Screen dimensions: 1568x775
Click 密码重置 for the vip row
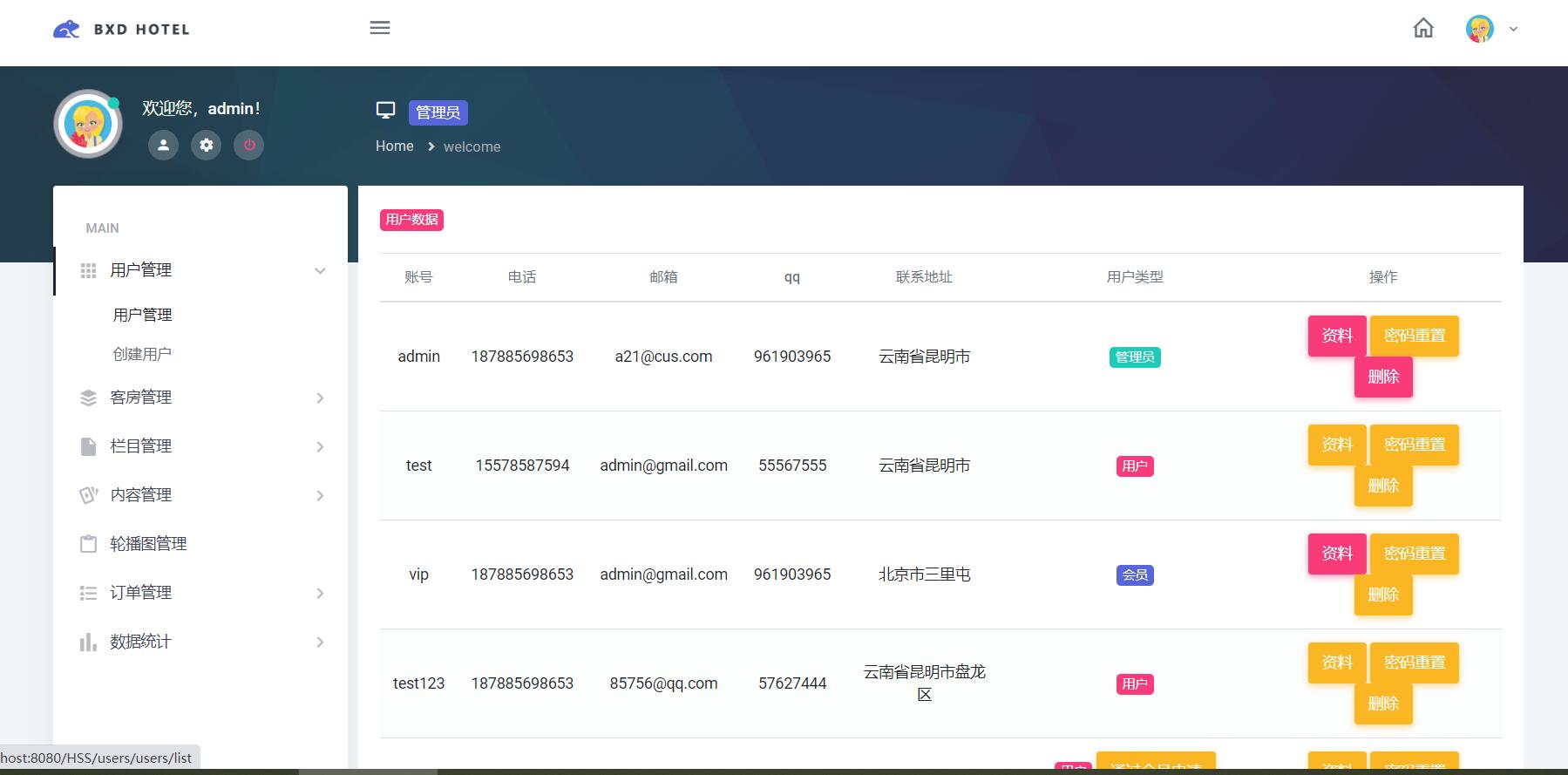click(x=1415, y=554)
